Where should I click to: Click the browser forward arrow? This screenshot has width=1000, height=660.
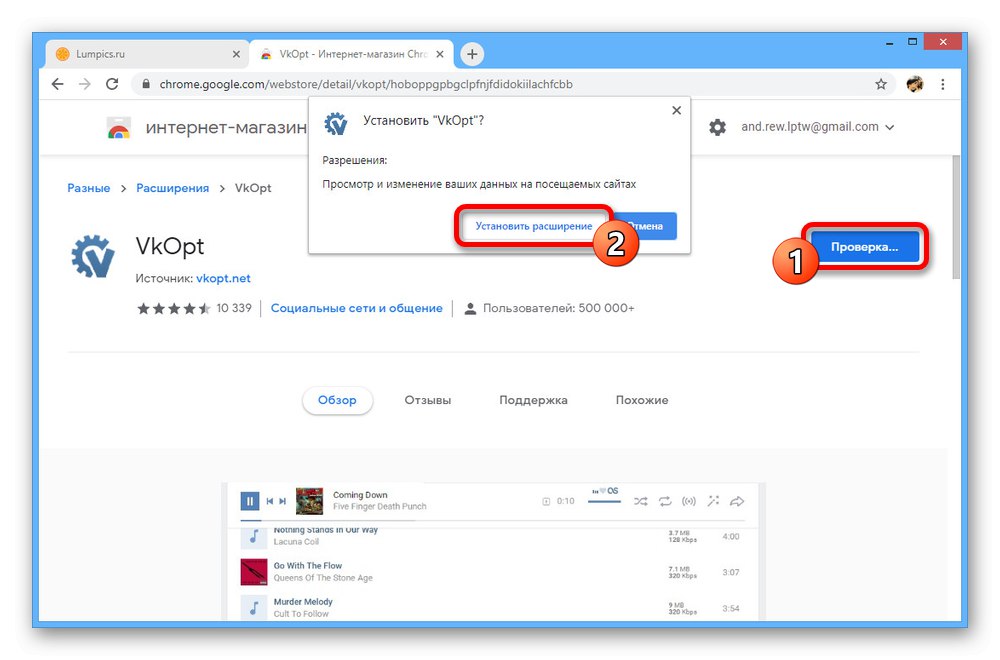85,84
